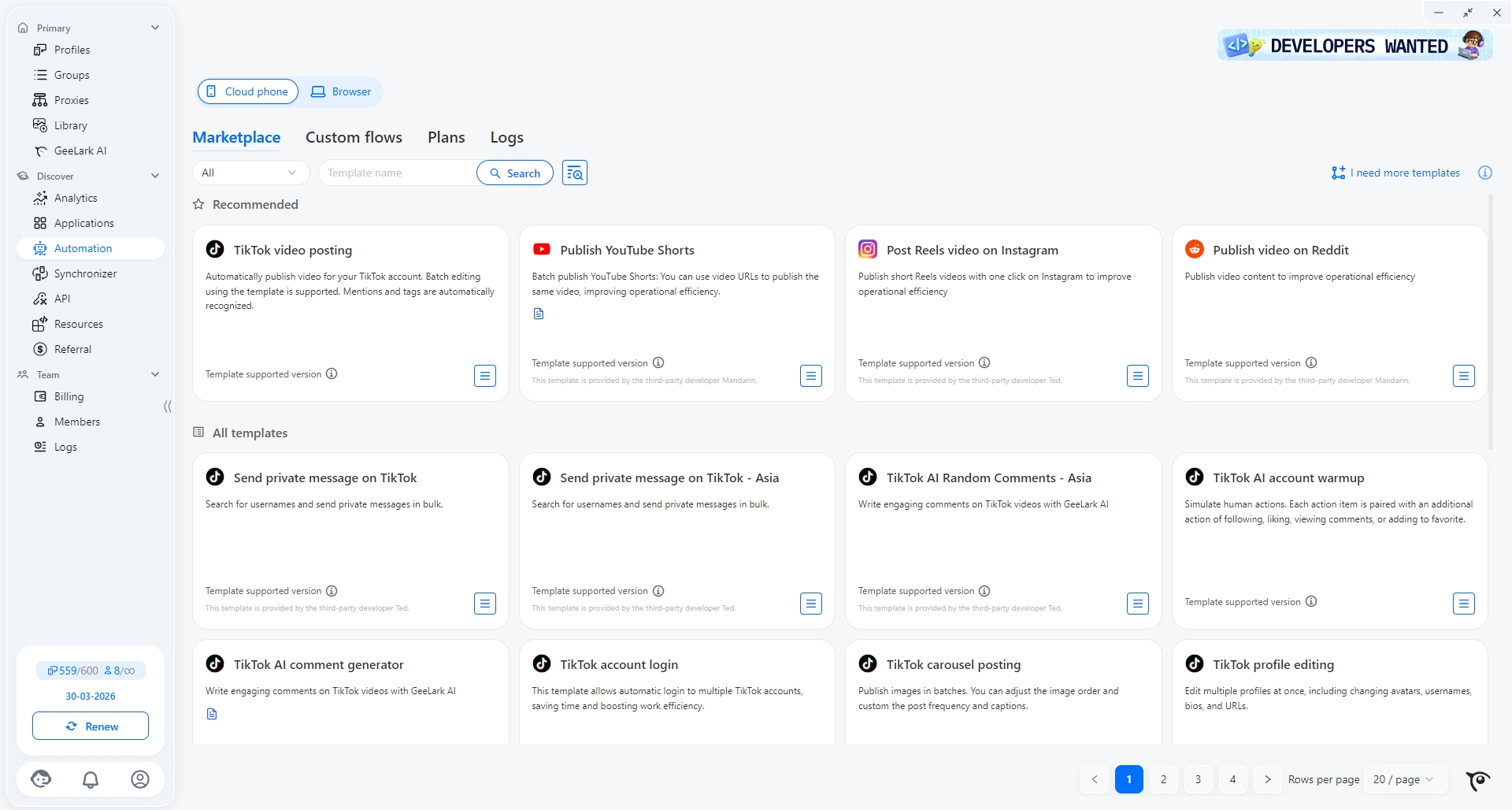Click the YouTube icon on Publish YouTube Shorts card
The width and height of the screenshot is (1512, 810).
click(x=542, y=249)
